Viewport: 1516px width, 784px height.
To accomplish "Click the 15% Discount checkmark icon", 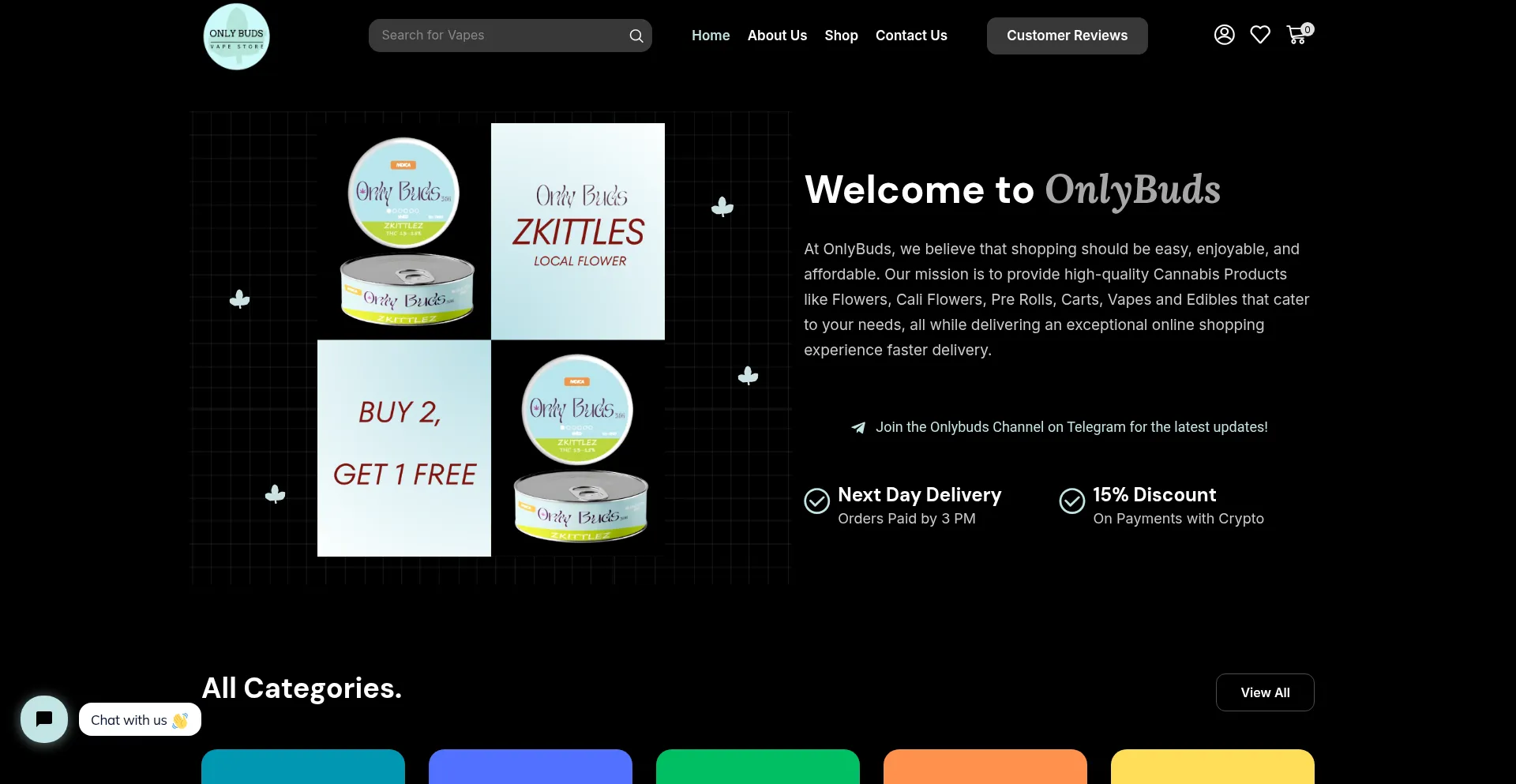I will pyautogui.click(x=1071, y=501).
